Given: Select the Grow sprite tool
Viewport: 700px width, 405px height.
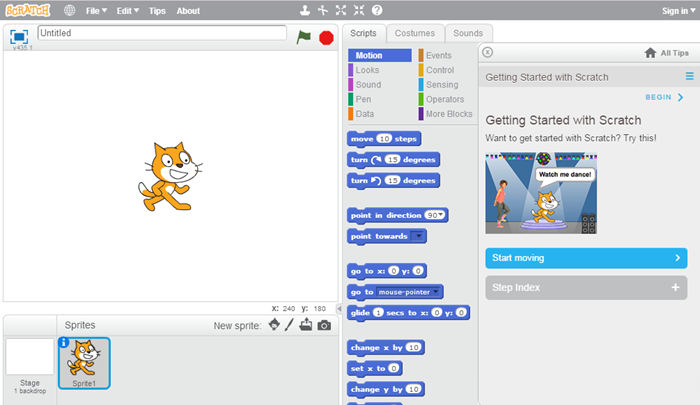Looking at the screenshot, I should pos(341,10).
